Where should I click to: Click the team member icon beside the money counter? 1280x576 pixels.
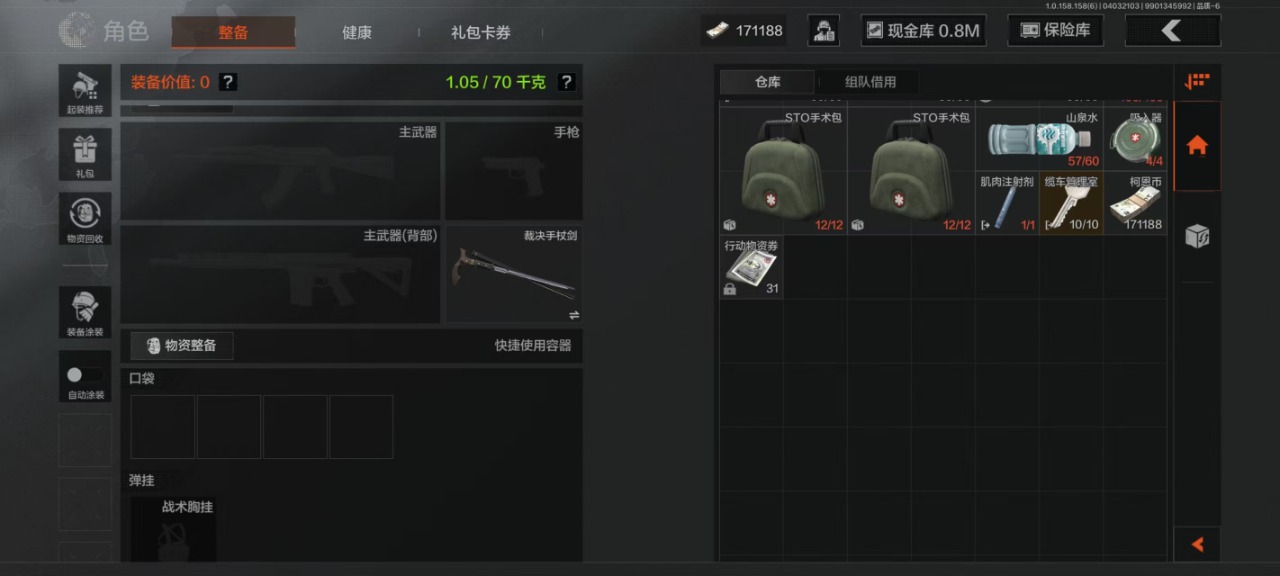823,31
